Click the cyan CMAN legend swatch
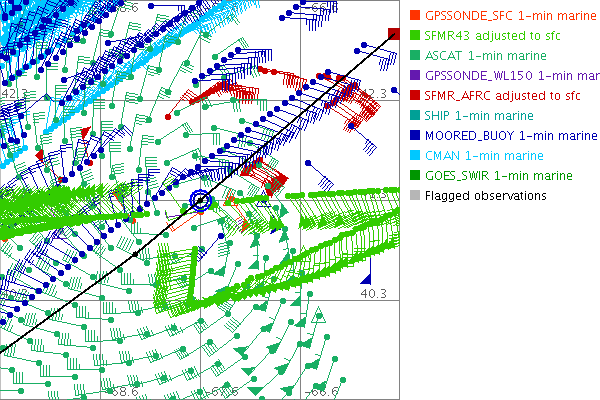 tap(415, 156)
